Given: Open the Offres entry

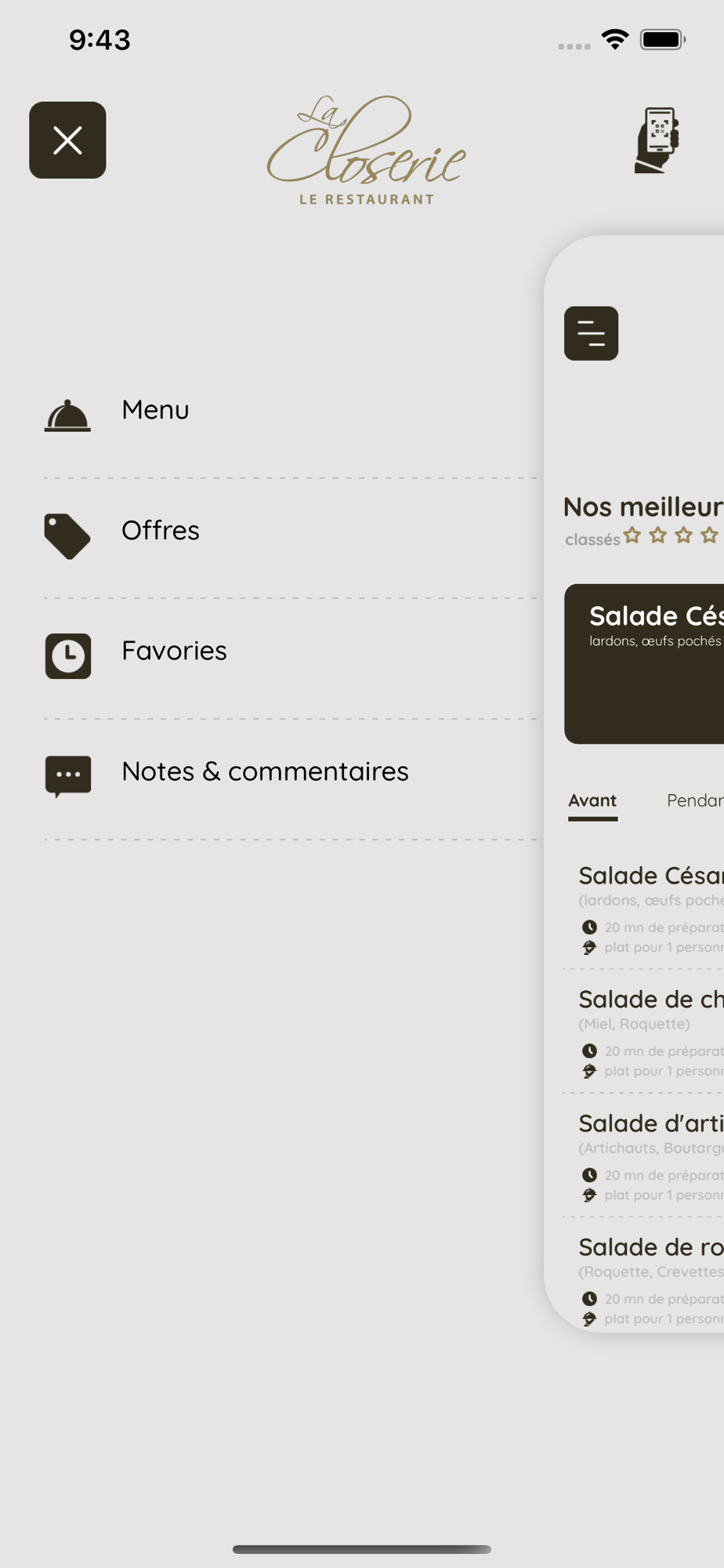Looking at the screenshot, I should coord(161,531).
